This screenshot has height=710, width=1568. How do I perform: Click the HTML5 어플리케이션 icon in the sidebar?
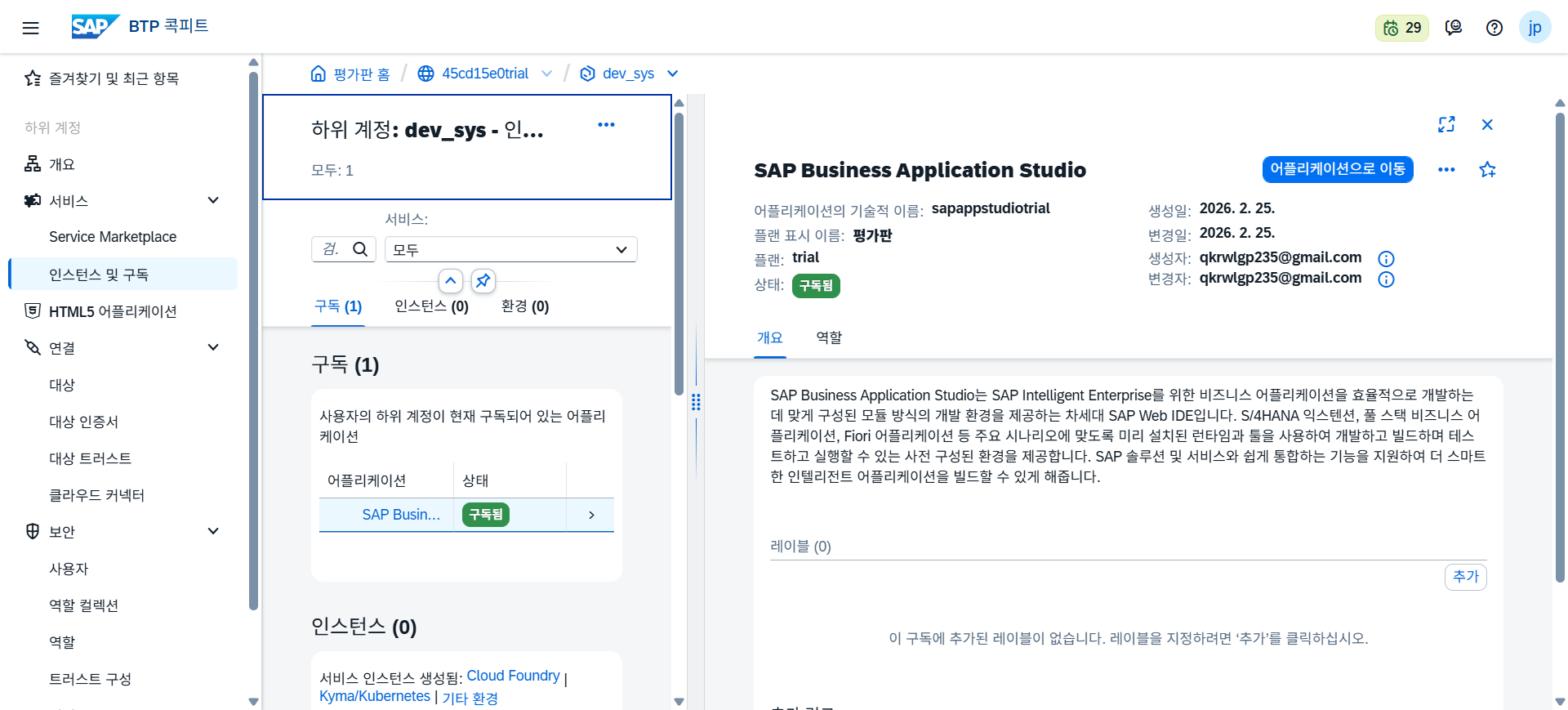point(33,310)
